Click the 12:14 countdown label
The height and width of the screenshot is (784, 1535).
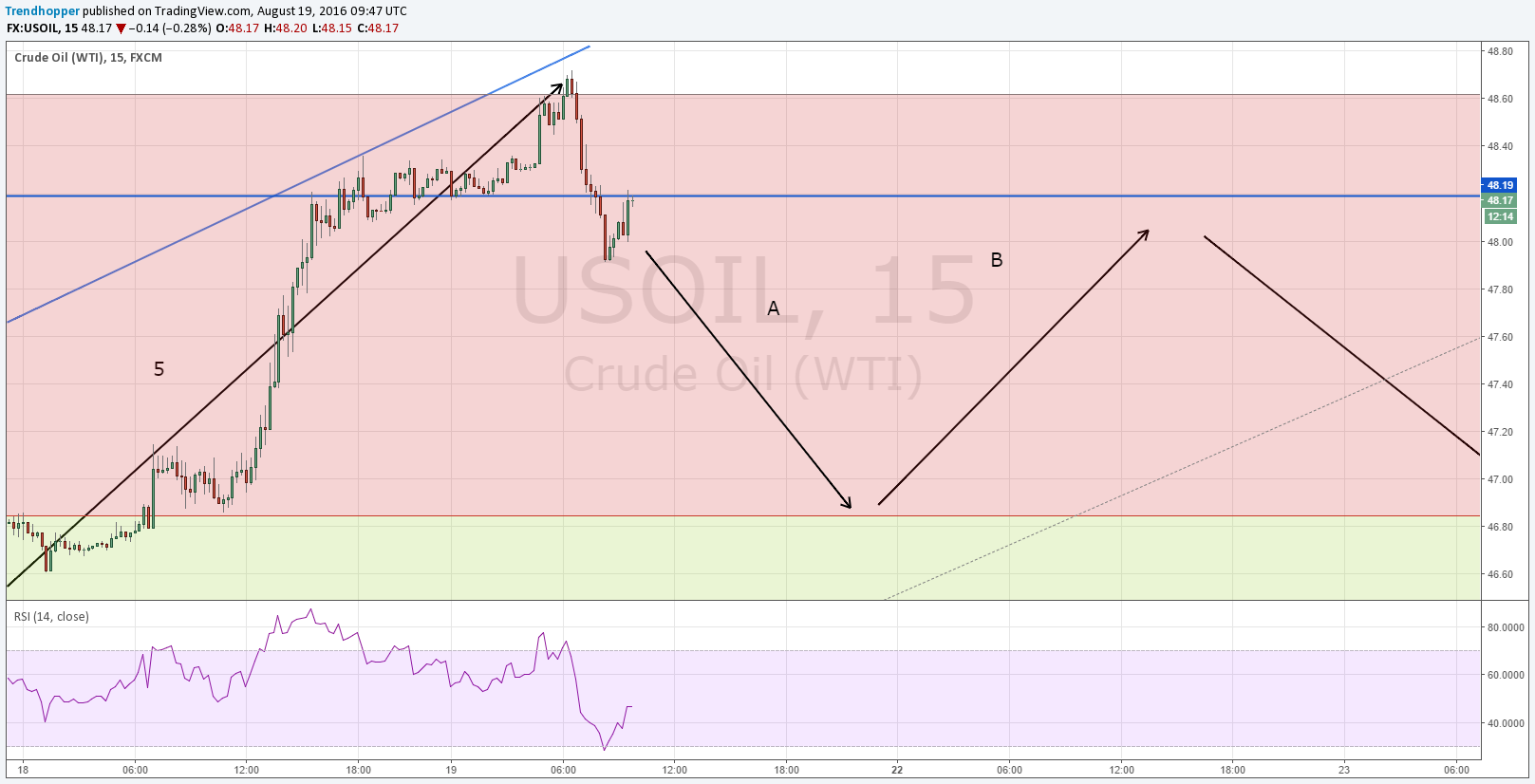(1500, 216)
